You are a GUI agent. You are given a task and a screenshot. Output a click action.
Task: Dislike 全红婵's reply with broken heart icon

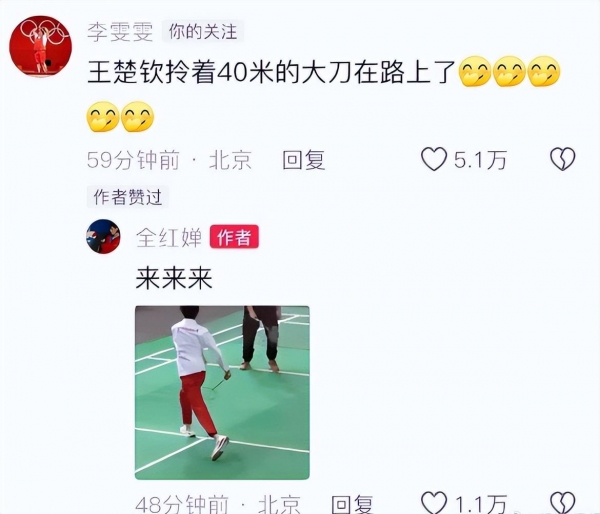(562, 503)
